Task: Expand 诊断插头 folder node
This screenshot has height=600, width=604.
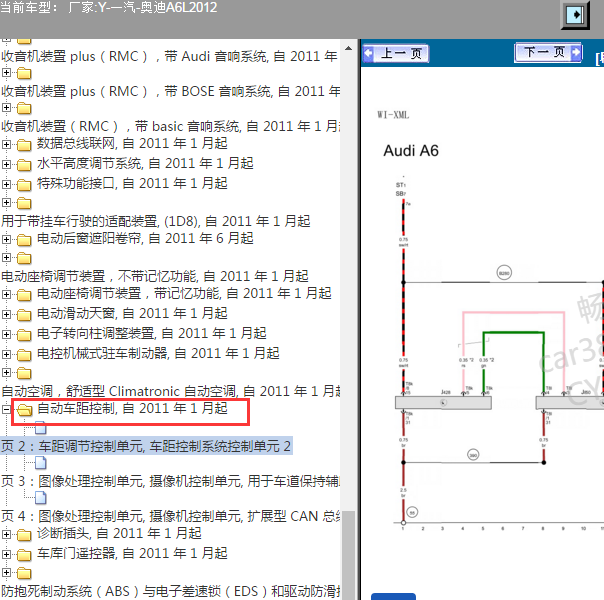Action: tap(6, 535)
